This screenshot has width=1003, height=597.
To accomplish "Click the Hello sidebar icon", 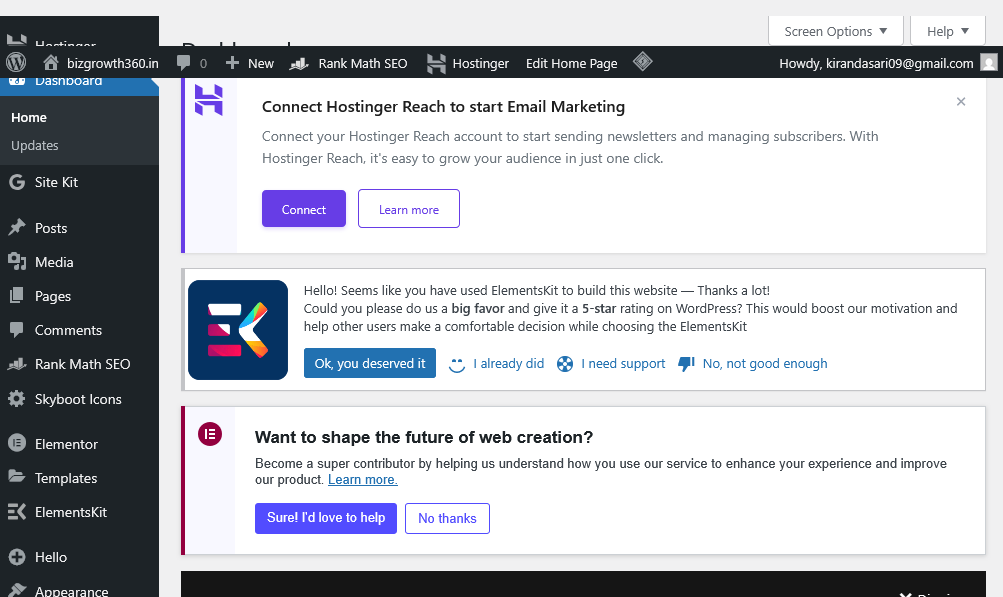I will click(17, 556).
